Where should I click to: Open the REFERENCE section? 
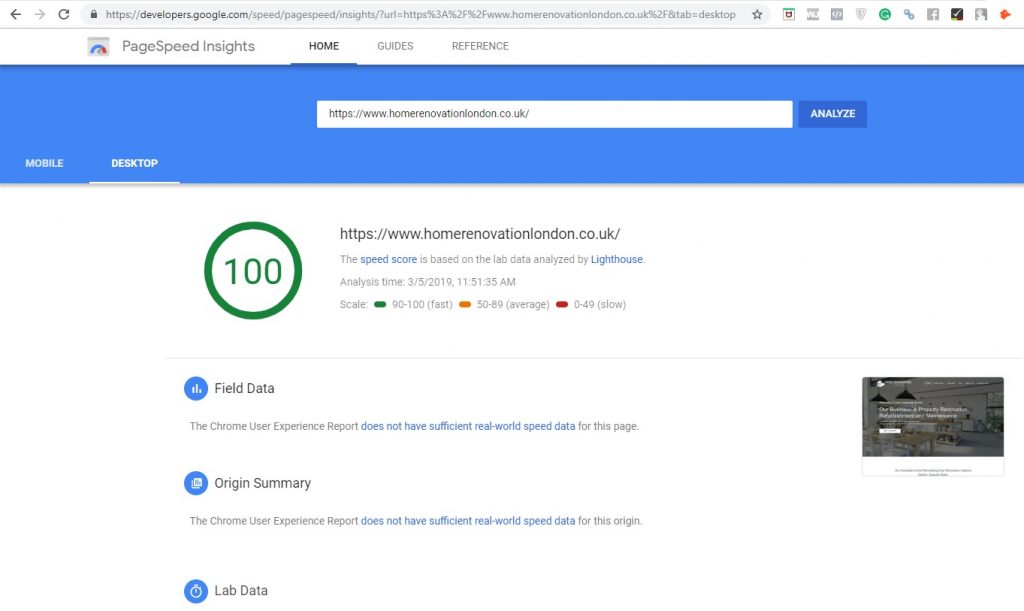coord(480,46)
